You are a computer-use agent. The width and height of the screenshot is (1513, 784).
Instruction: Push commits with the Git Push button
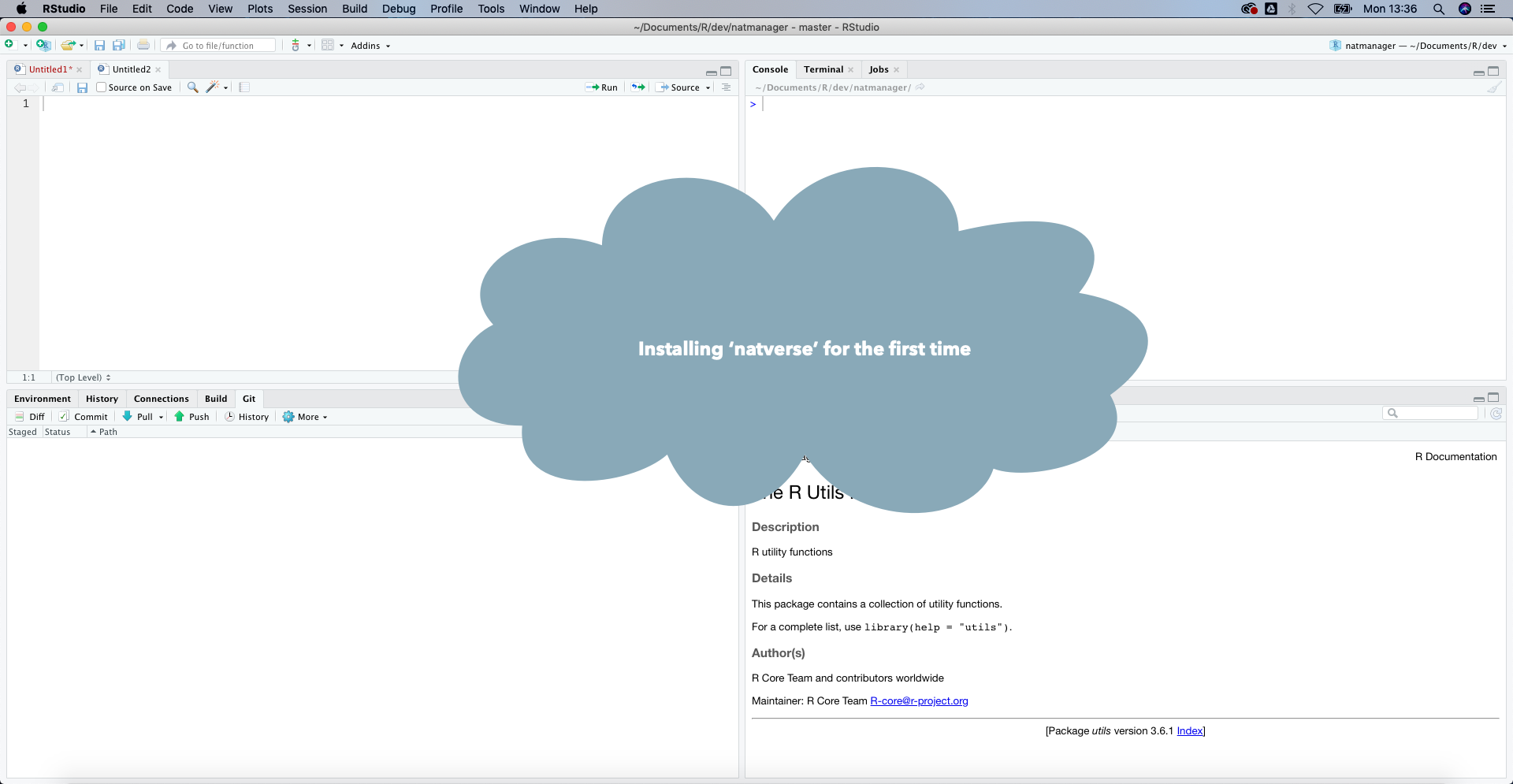click(x=191, y=417)
